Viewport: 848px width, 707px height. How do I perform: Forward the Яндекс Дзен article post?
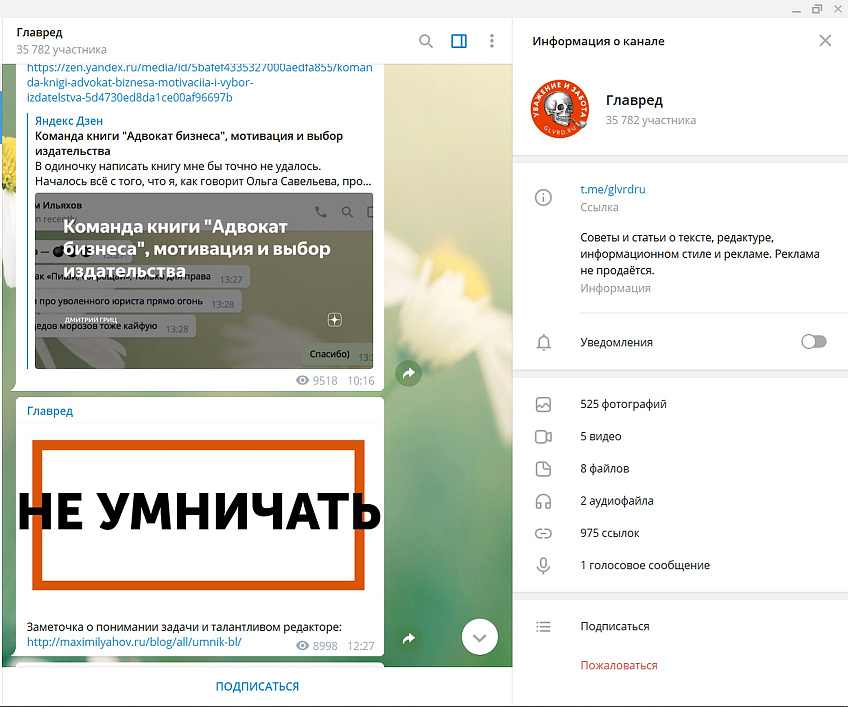(x=409, y=373)
